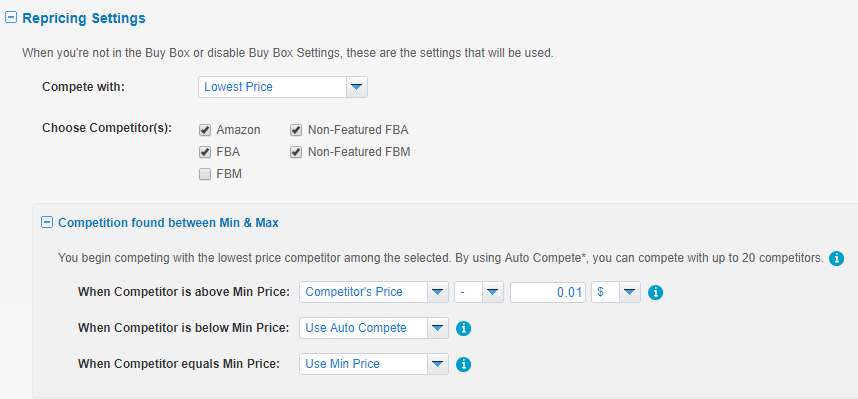Click info icon beside the $ currency dropdown

655,293
